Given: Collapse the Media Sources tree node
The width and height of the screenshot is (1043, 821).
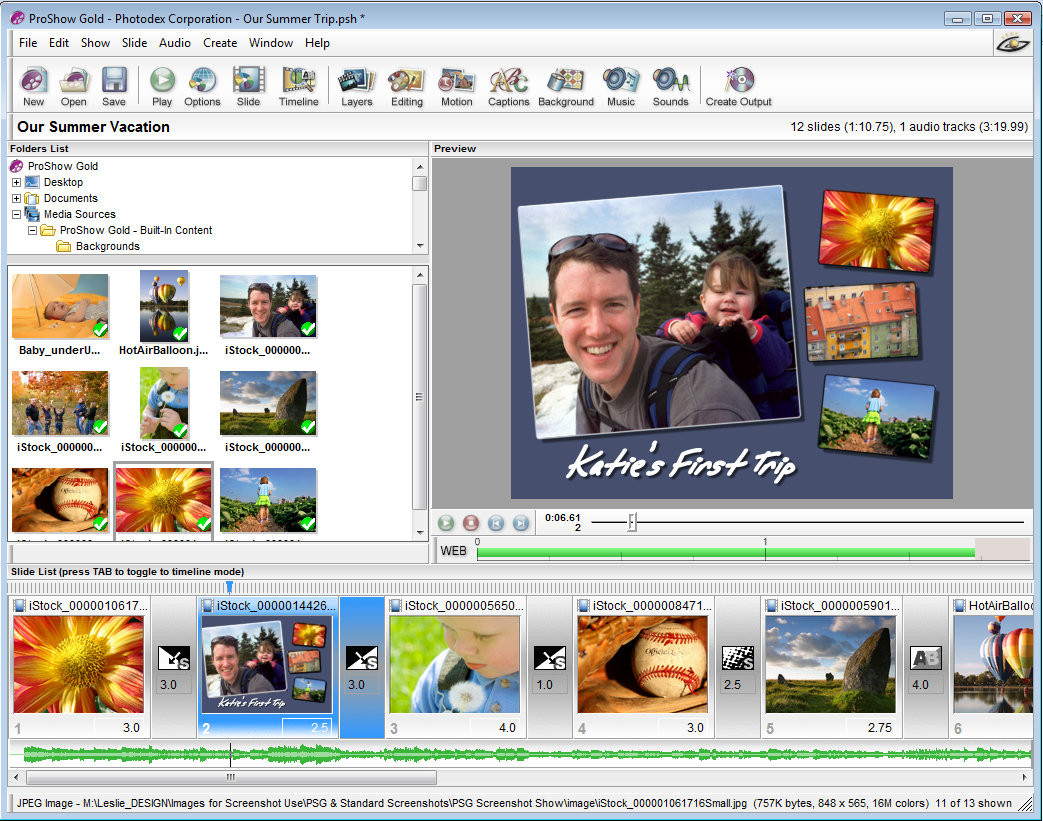Looking at the screenshot, I should pos(17,215).
